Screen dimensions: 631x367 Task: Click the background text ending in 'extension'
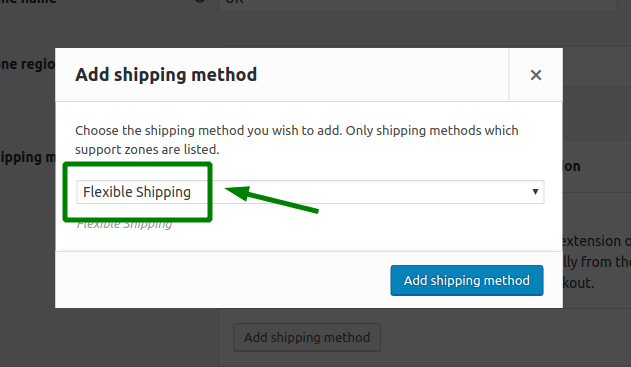596,241
